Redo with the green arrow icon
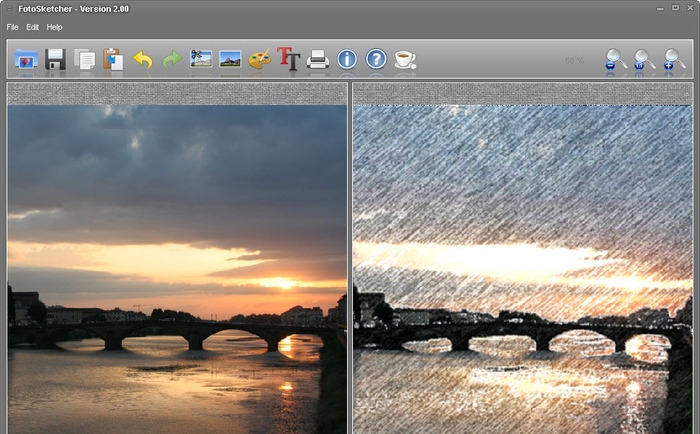Screen dimensions: 700x434 [x=172, y=59]
